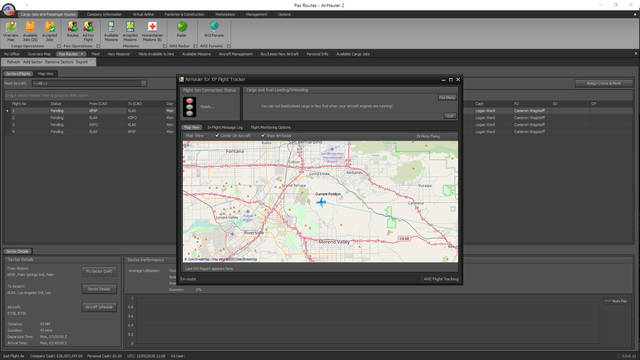Click the Assign Crews & Fleet button
The image size is (640, 360).
pos(604,83)
